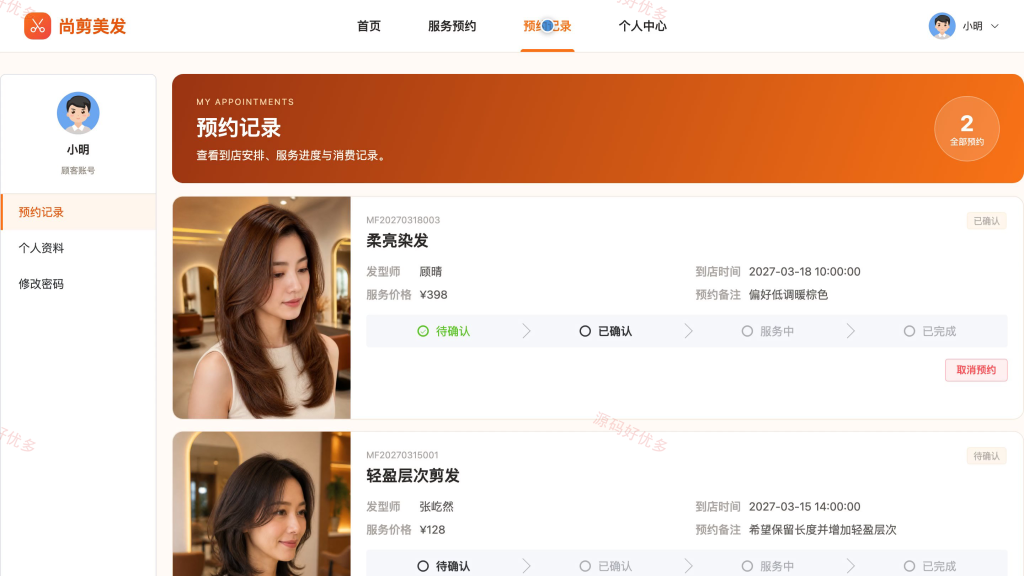Click the 顾客账号 label under 小明
Viewport: 1024px width, 576px height.
(78, 170)
